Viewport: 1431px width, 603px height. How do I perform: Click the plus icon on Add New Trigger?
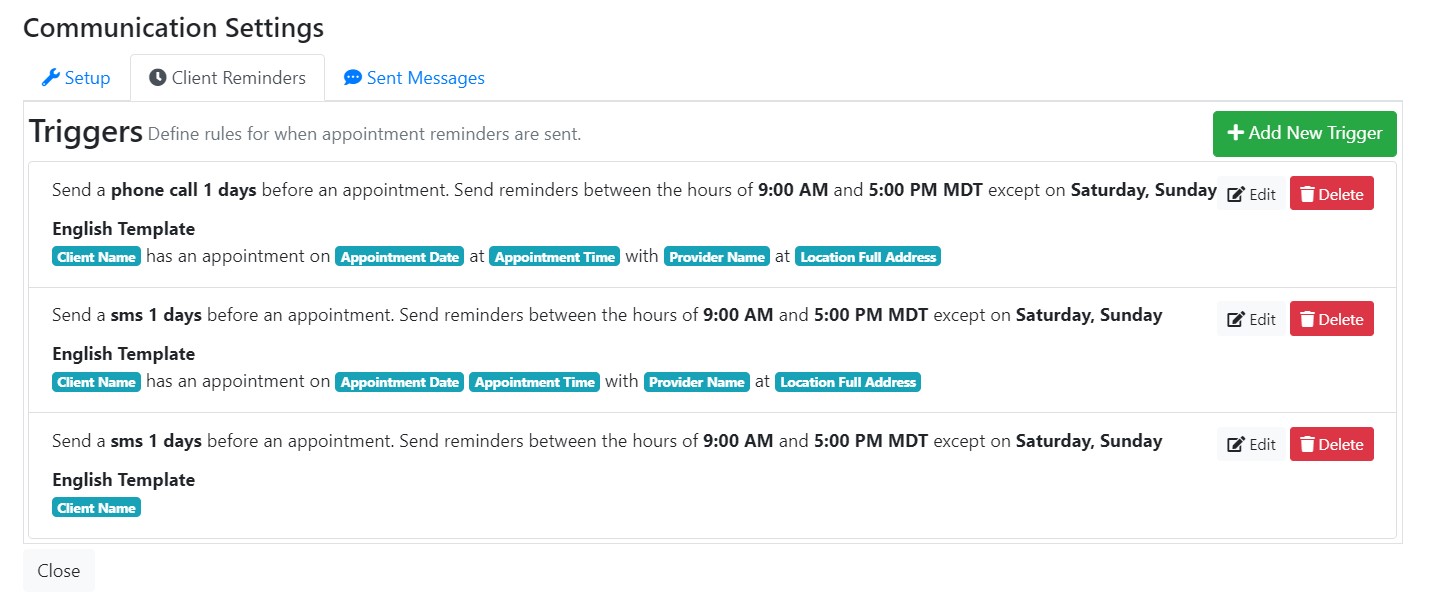(x=1235, y=133)
